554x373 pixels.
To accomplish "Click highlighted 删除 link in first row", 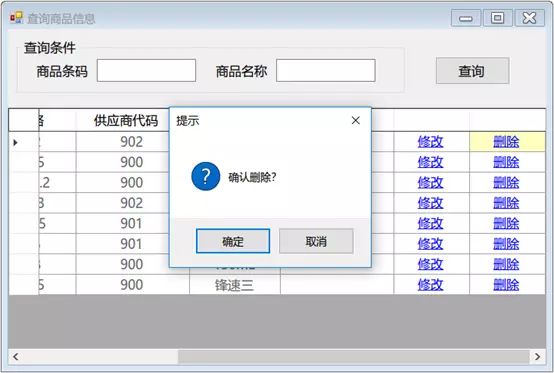I will [x=506, y=142].
